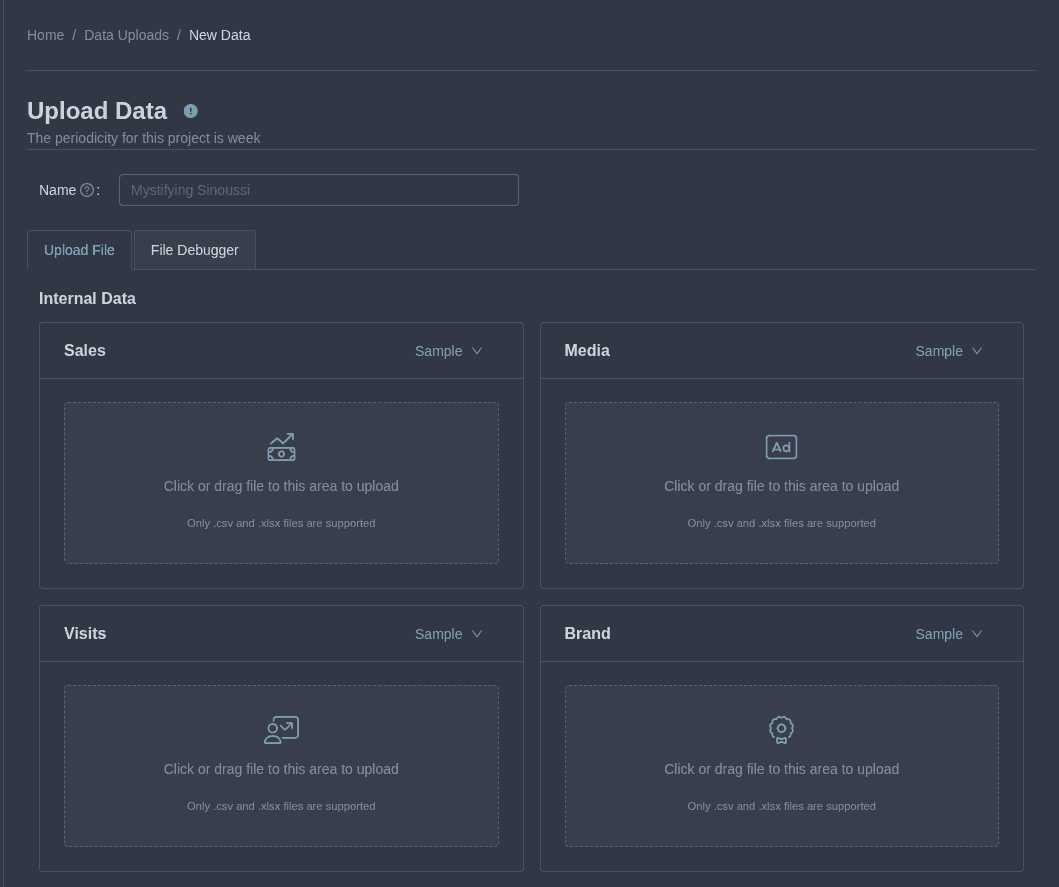Click the info icon beside Upload Data

(x=190, y=111)
